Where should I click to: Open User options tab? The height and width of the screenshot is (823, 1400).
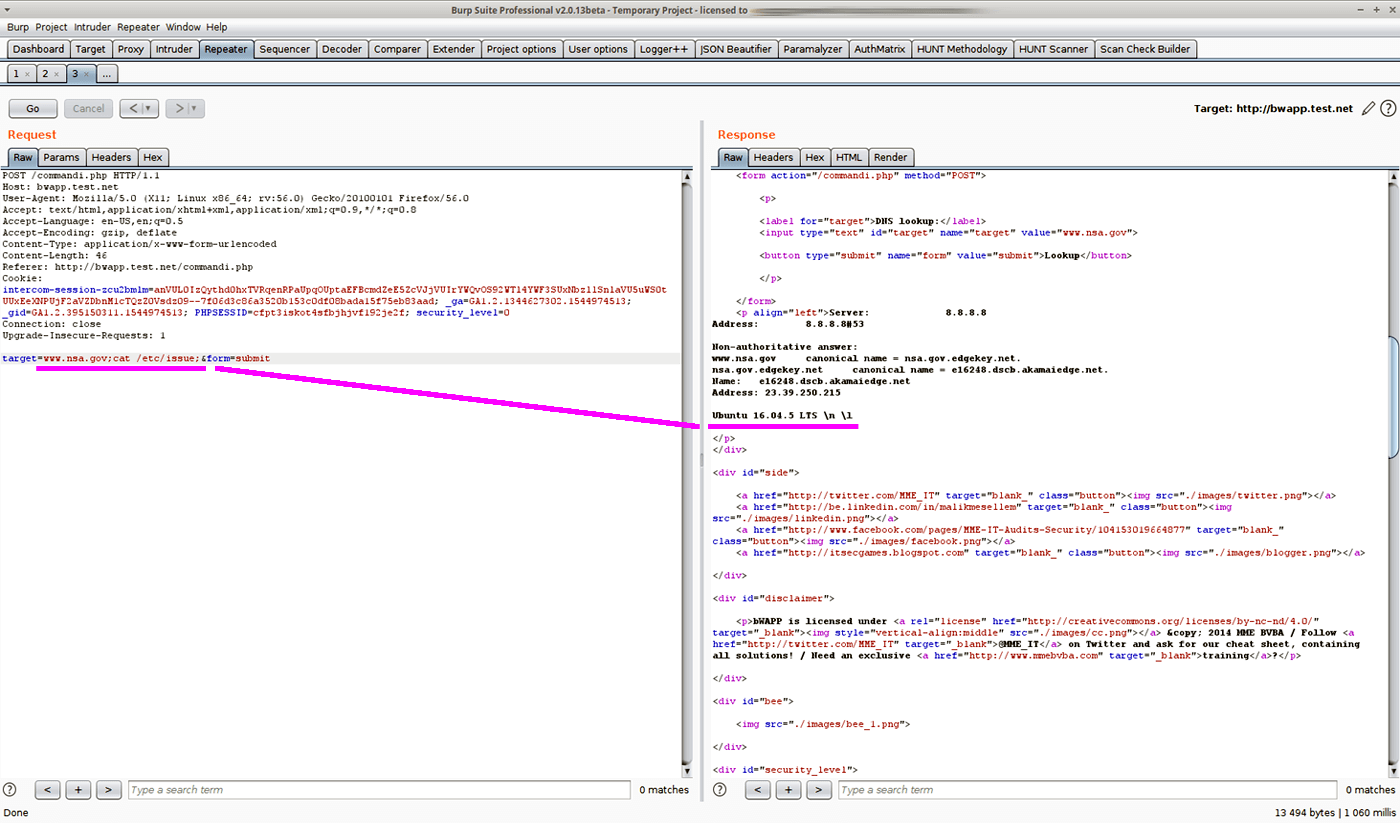tap(598, 49)
